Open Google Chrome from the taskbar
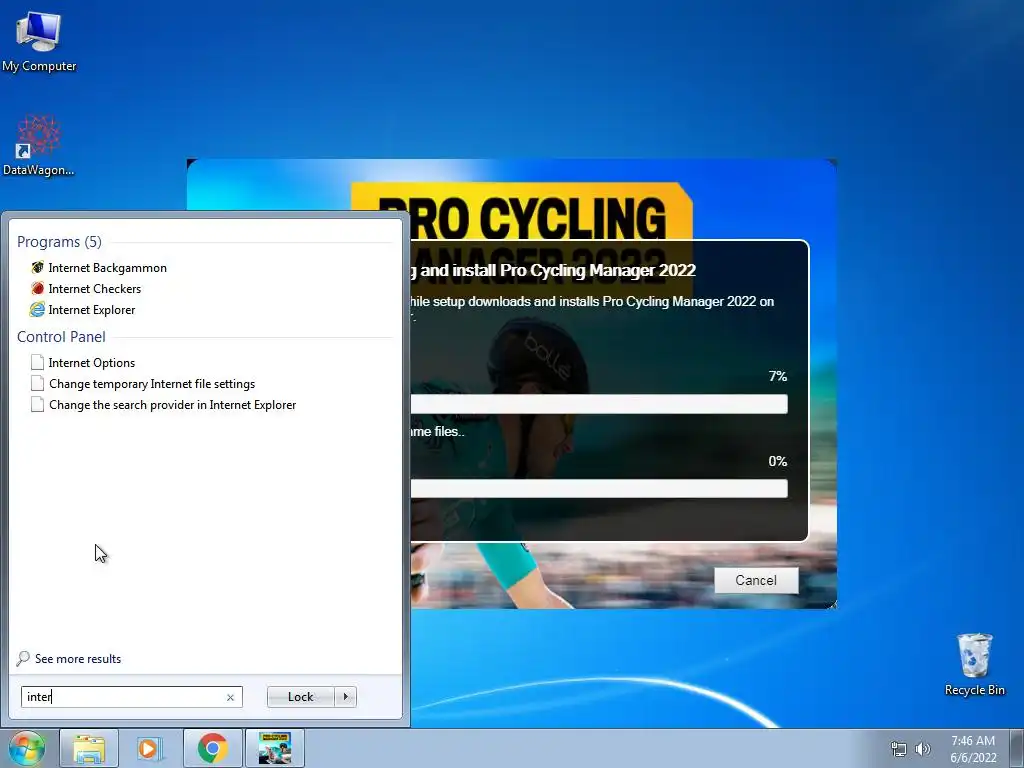The width and height of the screenshot is (1024, 768). [212, 748]
